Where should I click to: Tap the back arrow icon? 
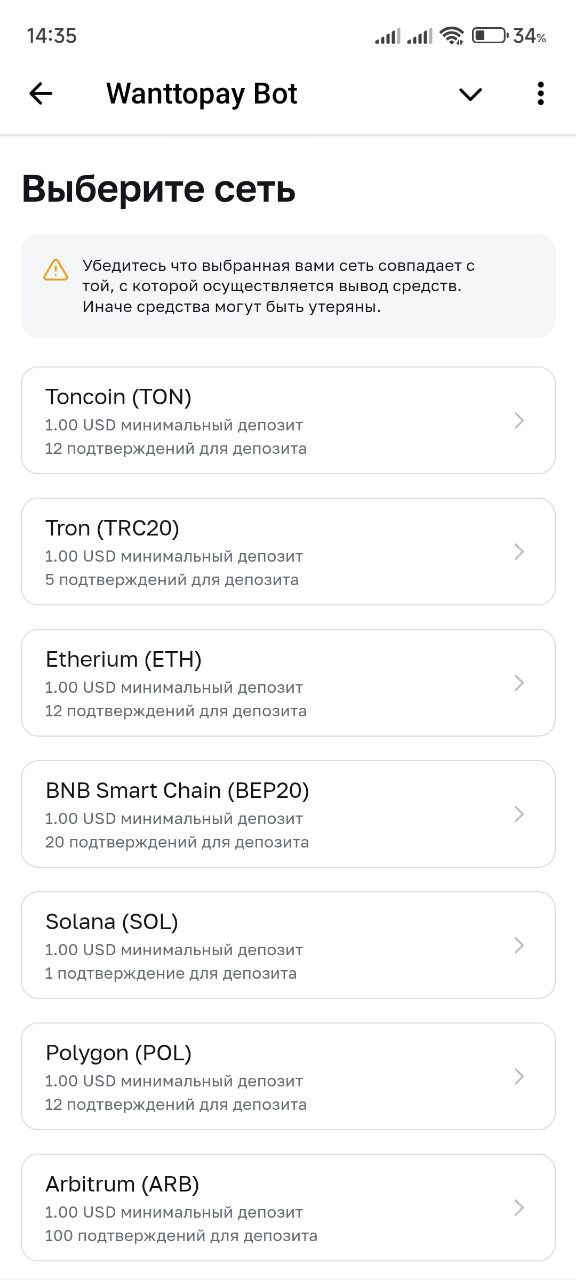point(40,94)
